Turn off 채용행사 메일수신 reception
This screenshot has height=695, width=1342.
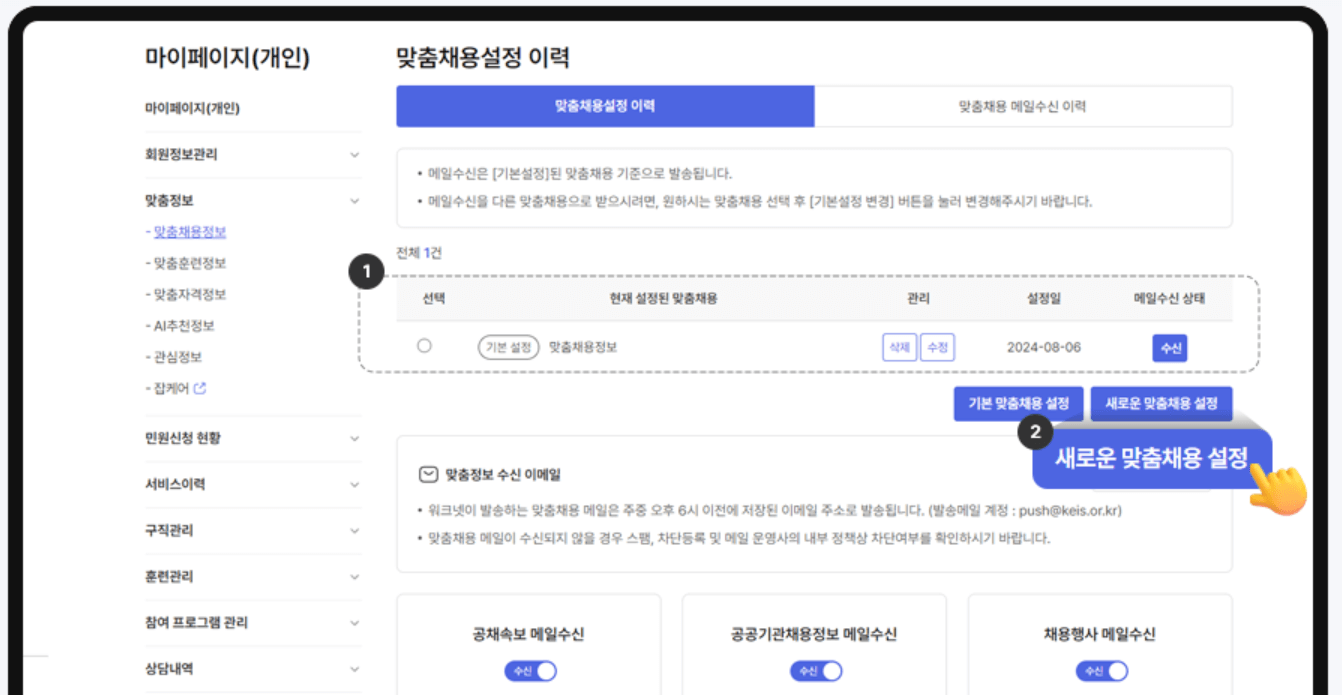(x=1102, y=670)
